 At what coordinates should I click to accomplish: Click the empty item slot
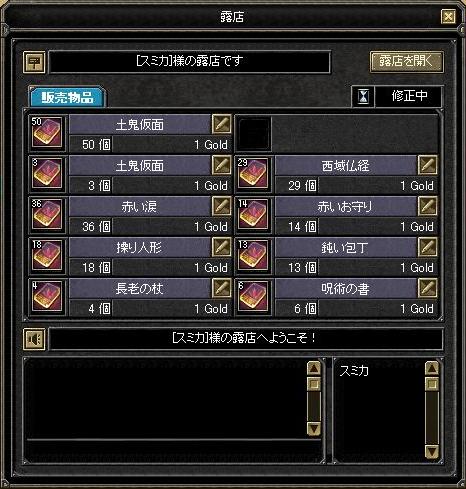click(x=254, y=134)
